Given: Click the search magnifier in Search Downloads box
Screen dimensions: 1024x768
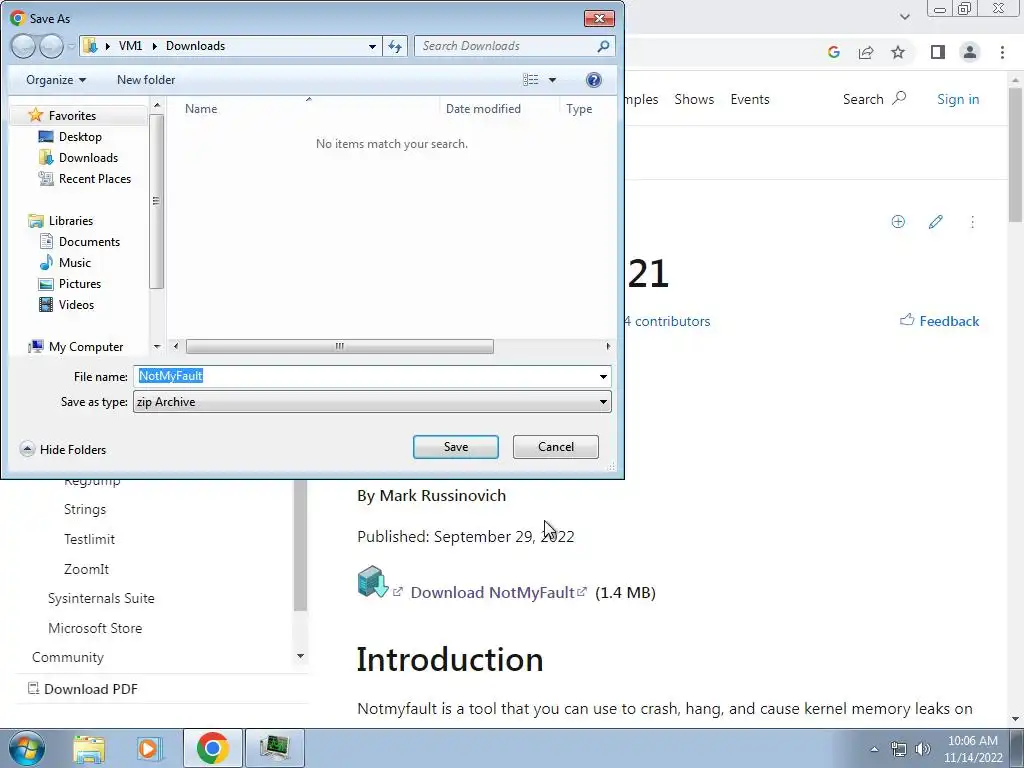Looking at the screenshot, I should [603, 46].
